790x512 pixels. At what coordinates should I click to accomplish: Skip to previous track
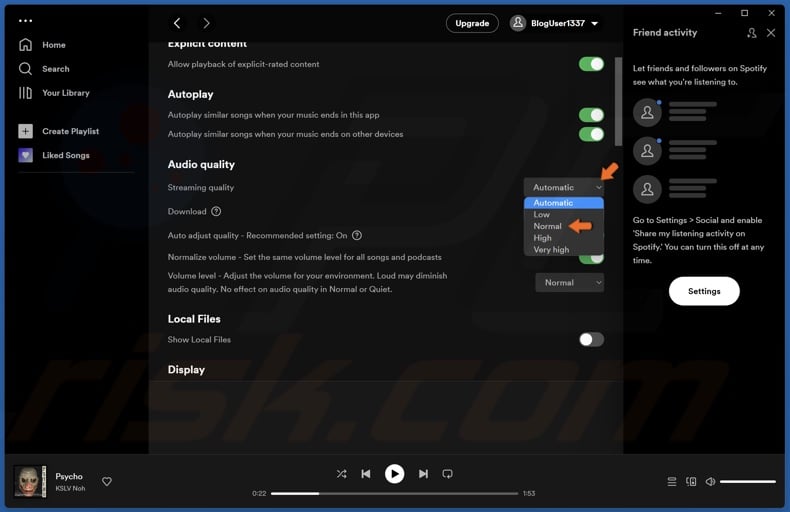(x=366, y=474)
